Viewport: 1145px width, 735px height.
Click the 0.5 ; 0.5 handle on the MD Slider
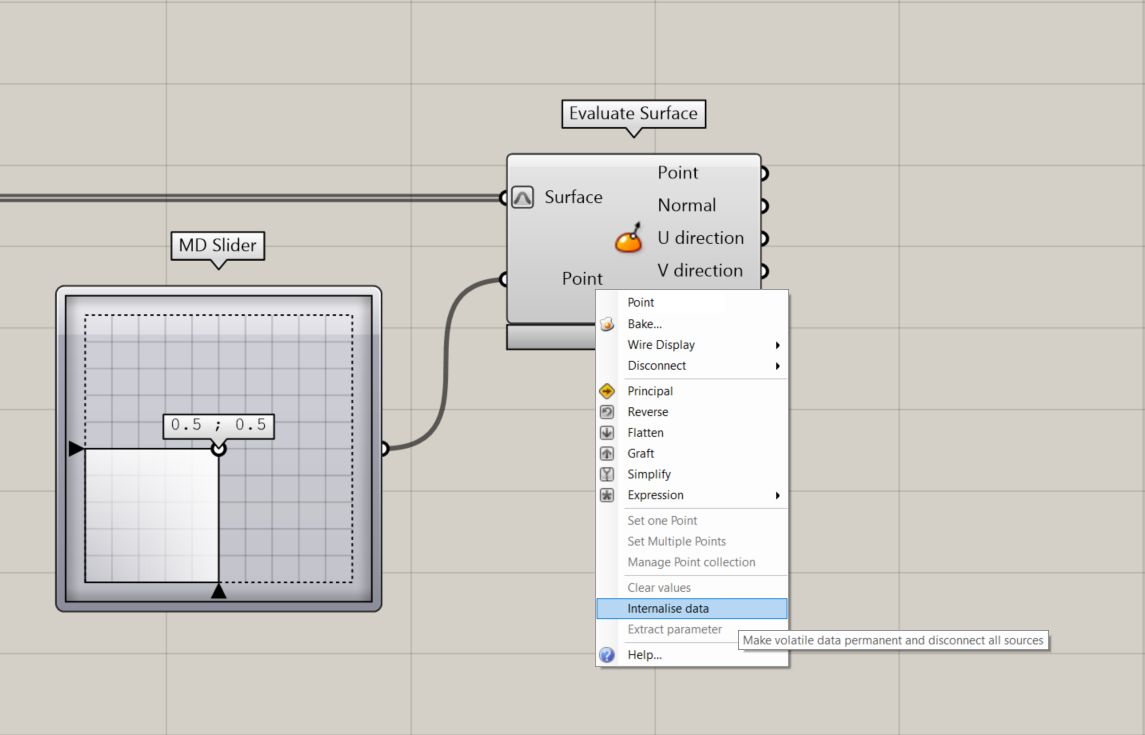[x=218, y=425]
